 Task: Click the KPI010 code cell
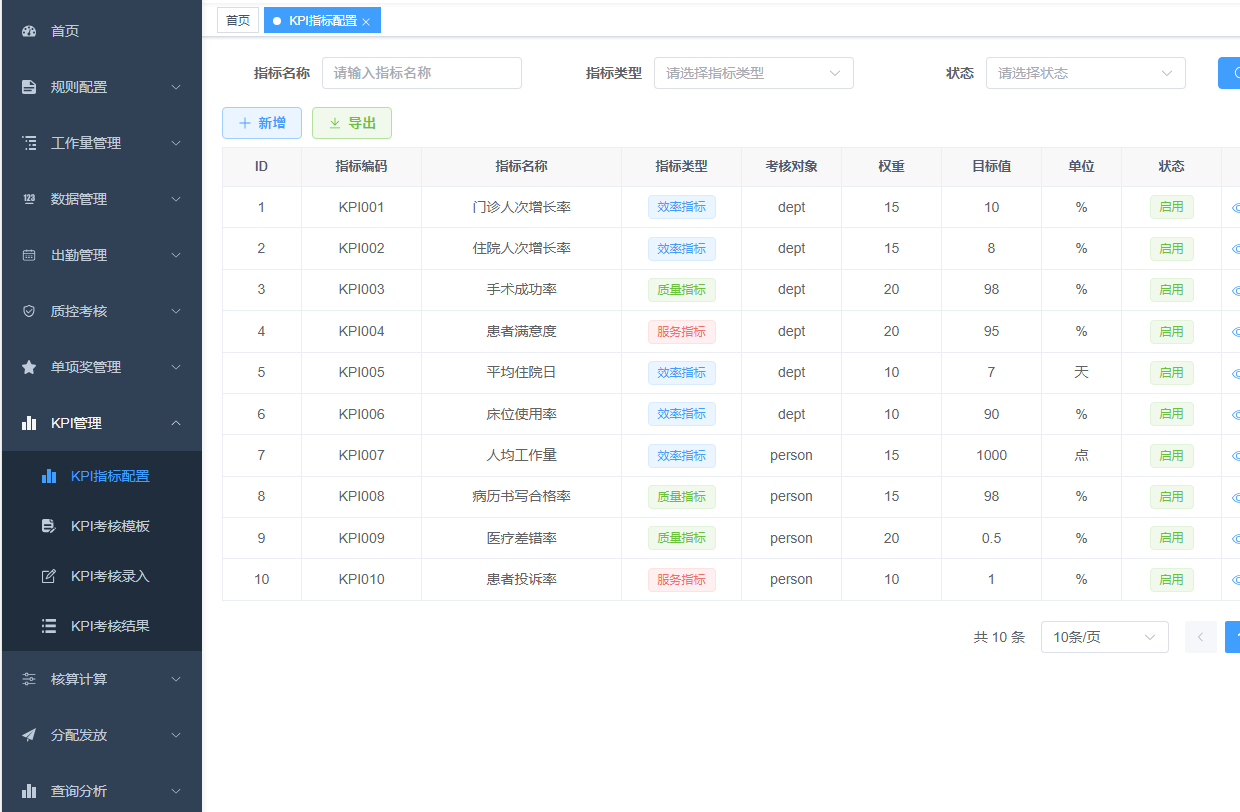[361, 579]
